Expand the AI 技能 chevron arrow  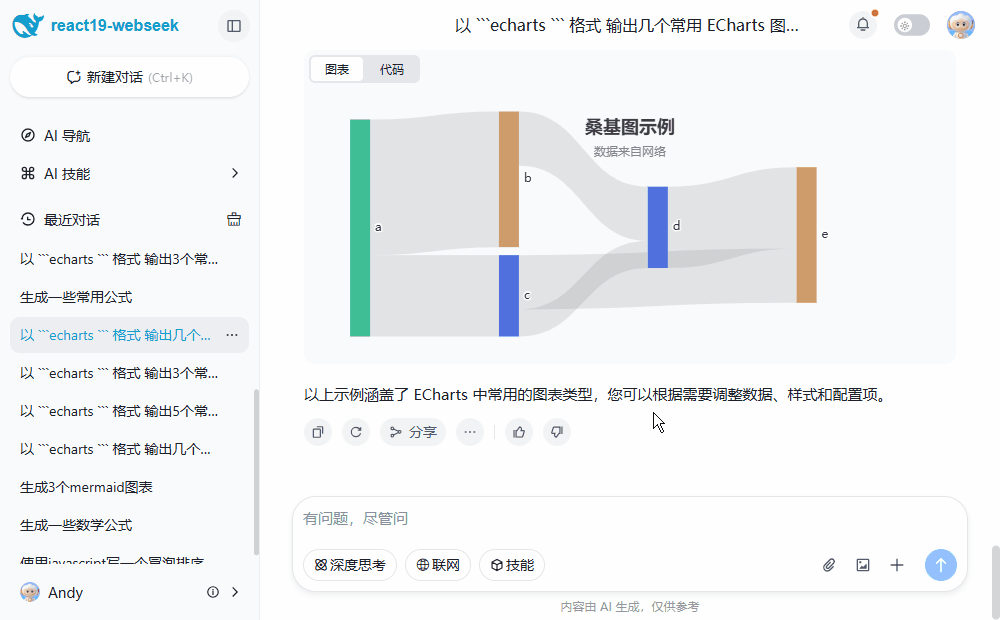click(235, 173)
